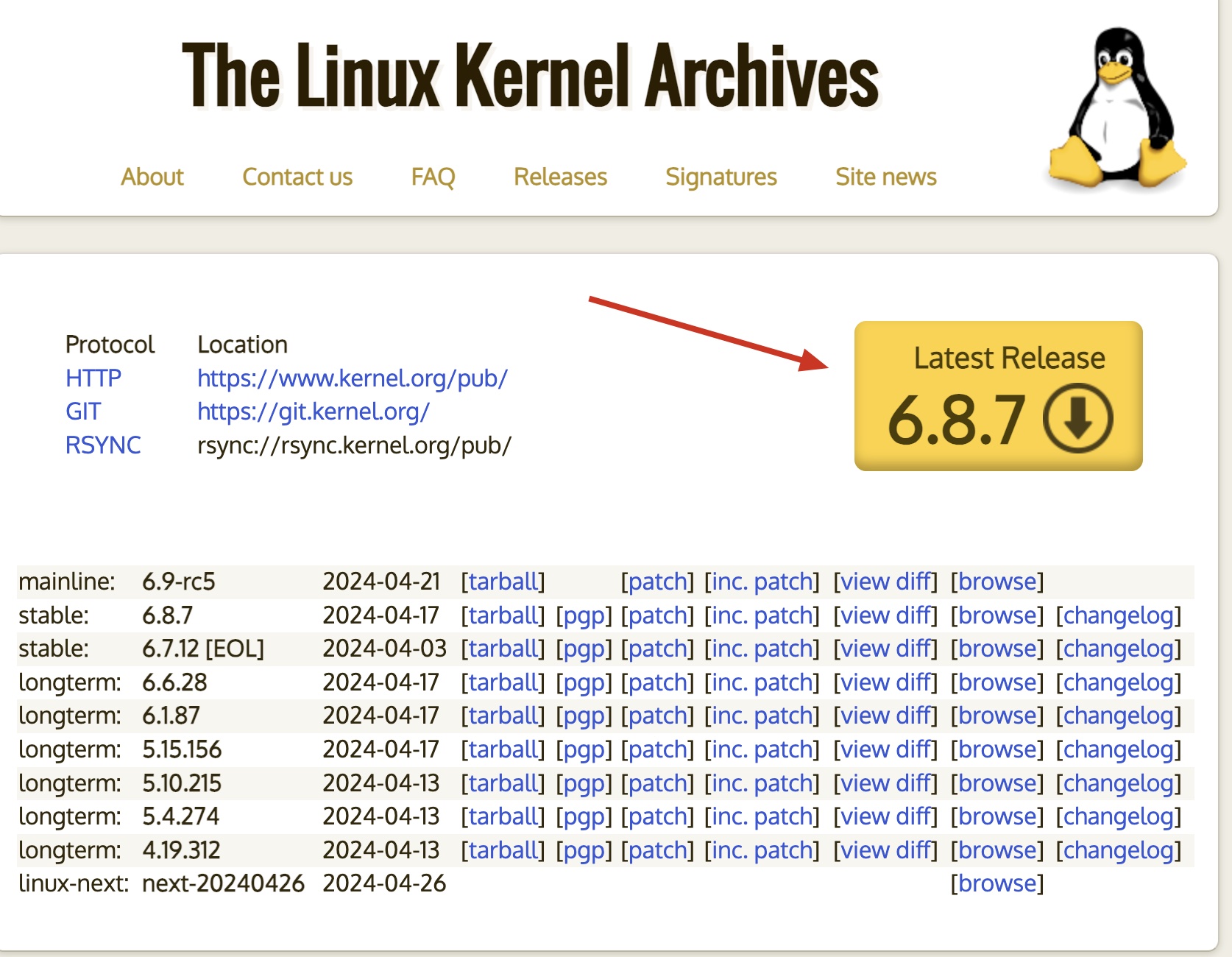
Task: Click the 2024-04-21 date cell
Action: (x=381, y=582)
